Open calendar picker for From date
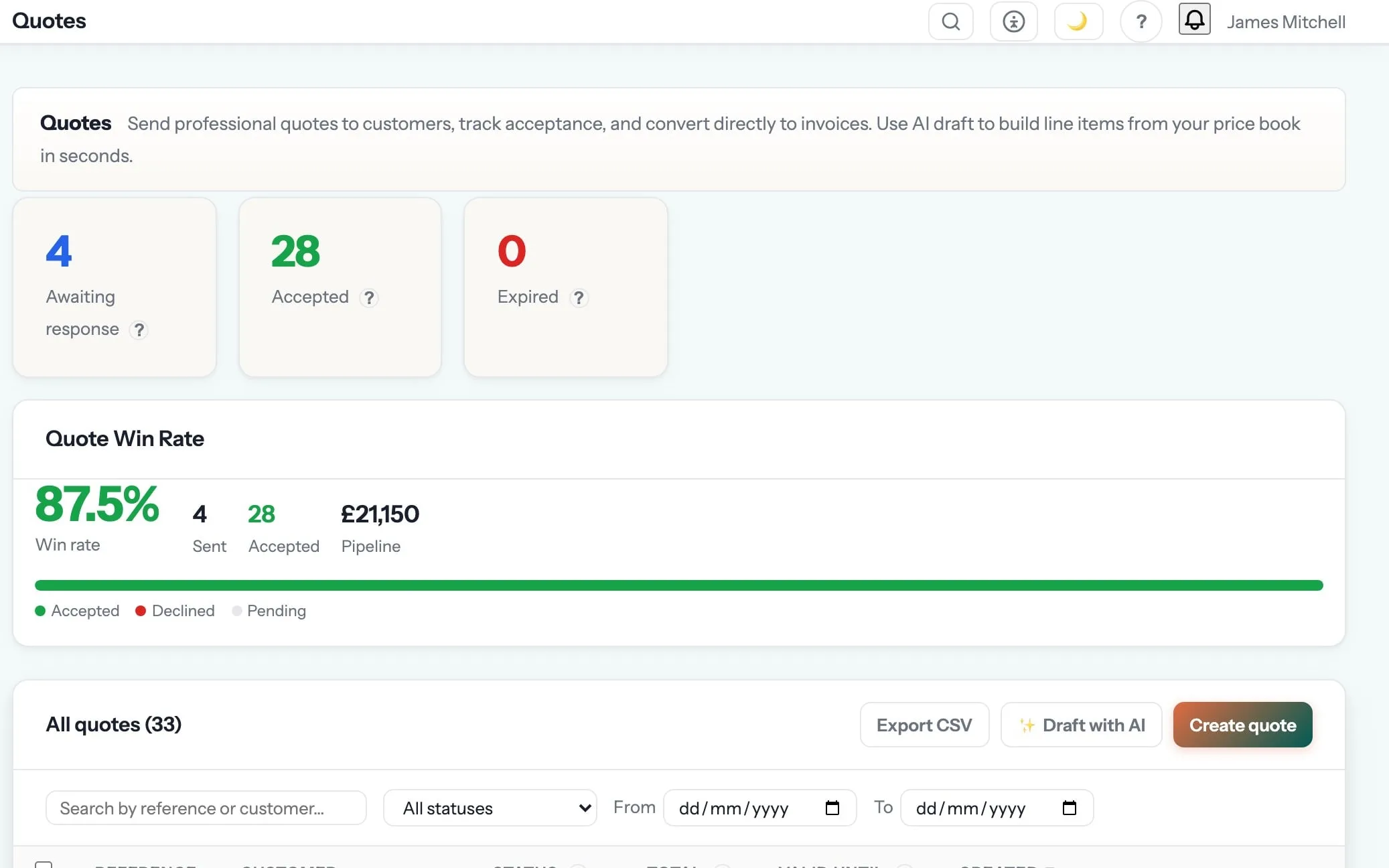This screenshot has height=868, width=1389. pos(832,808)
